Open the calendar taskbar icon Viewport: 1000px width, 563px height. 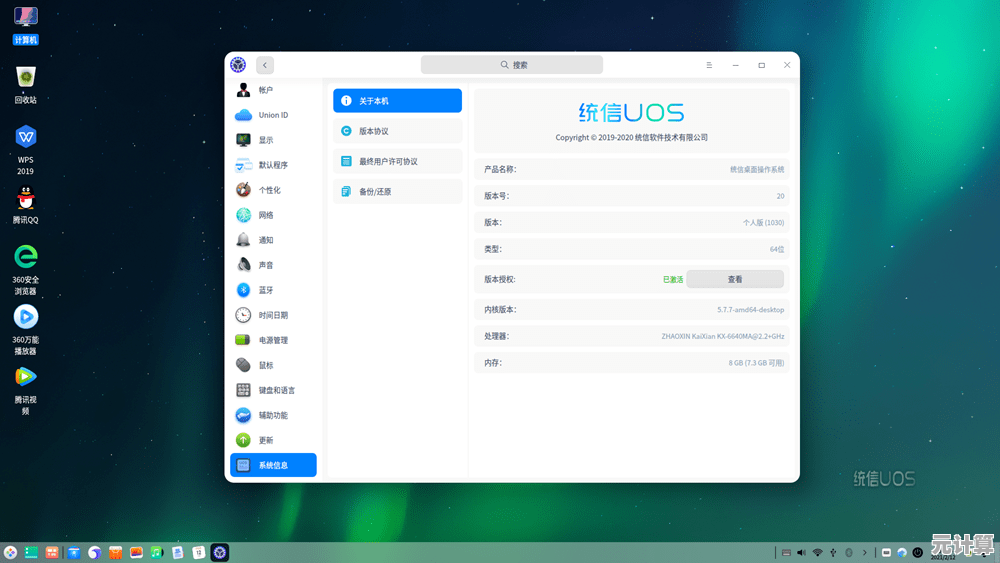(198, 552)
